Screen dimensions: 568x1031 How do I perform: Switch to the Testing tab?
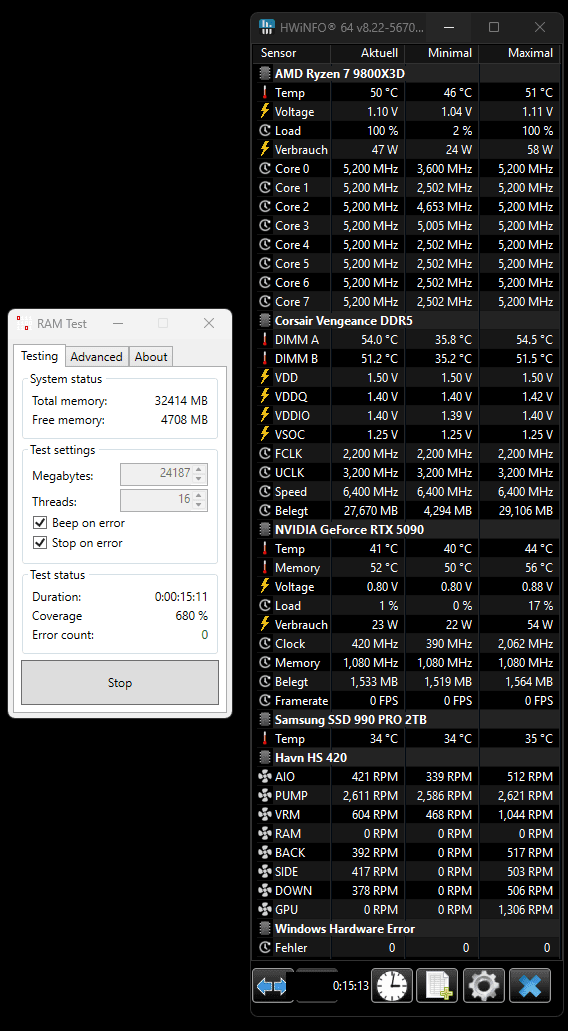(39, 356)
